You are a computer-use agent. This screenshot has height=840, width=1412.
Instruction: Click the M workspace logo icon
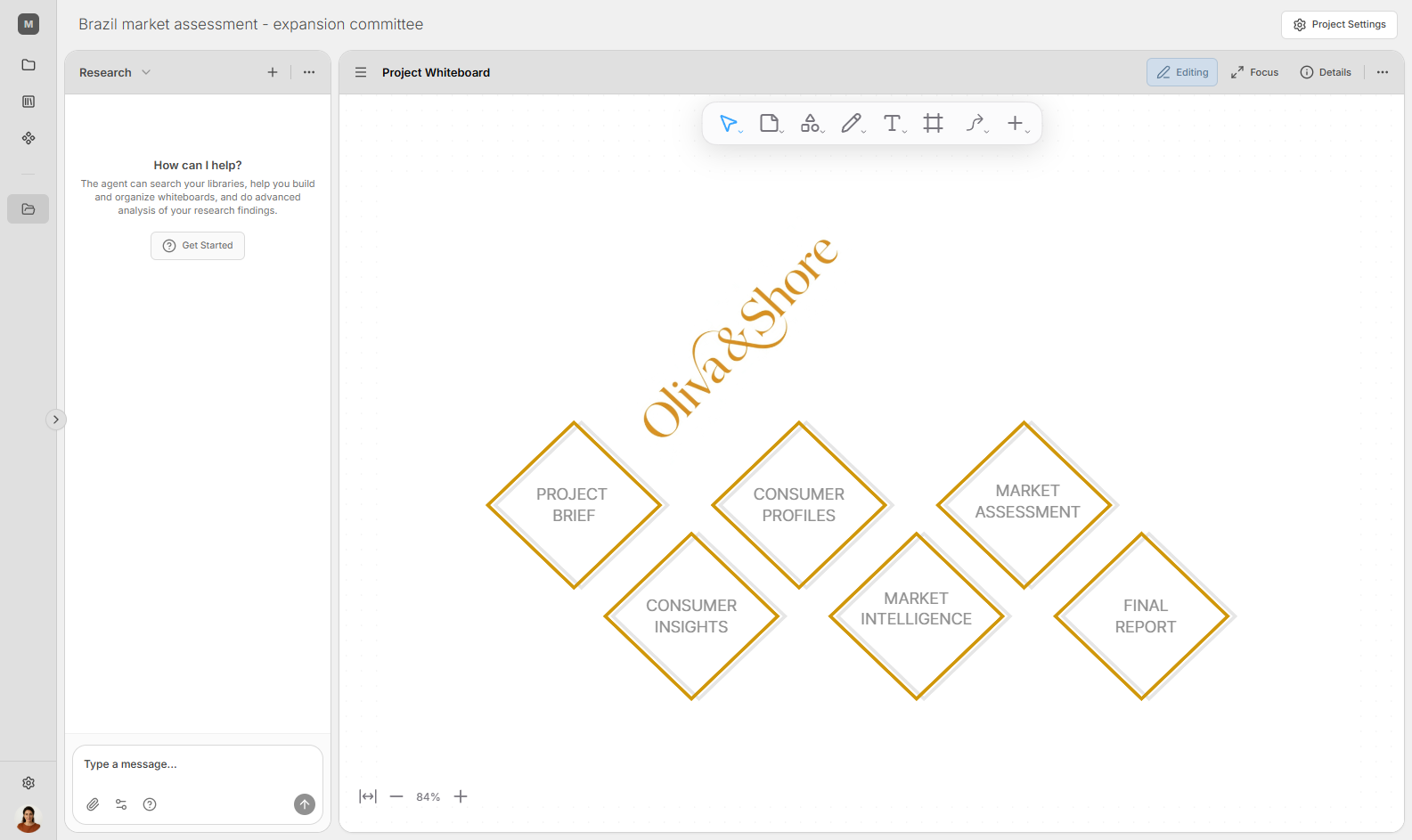29,24
